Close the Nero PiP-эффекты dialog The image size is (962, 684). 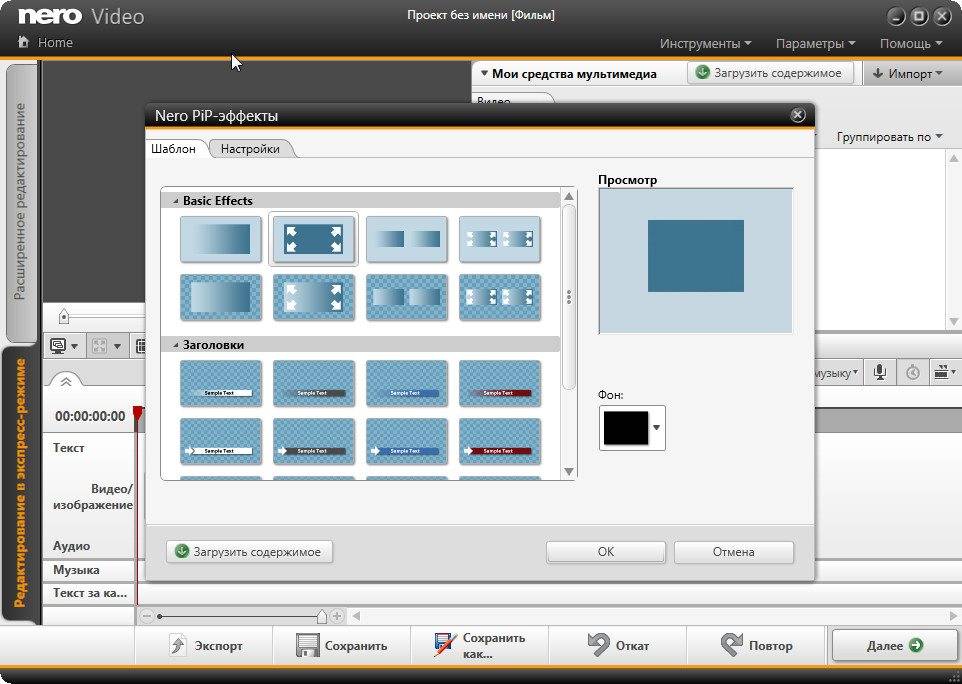[797, 115]
